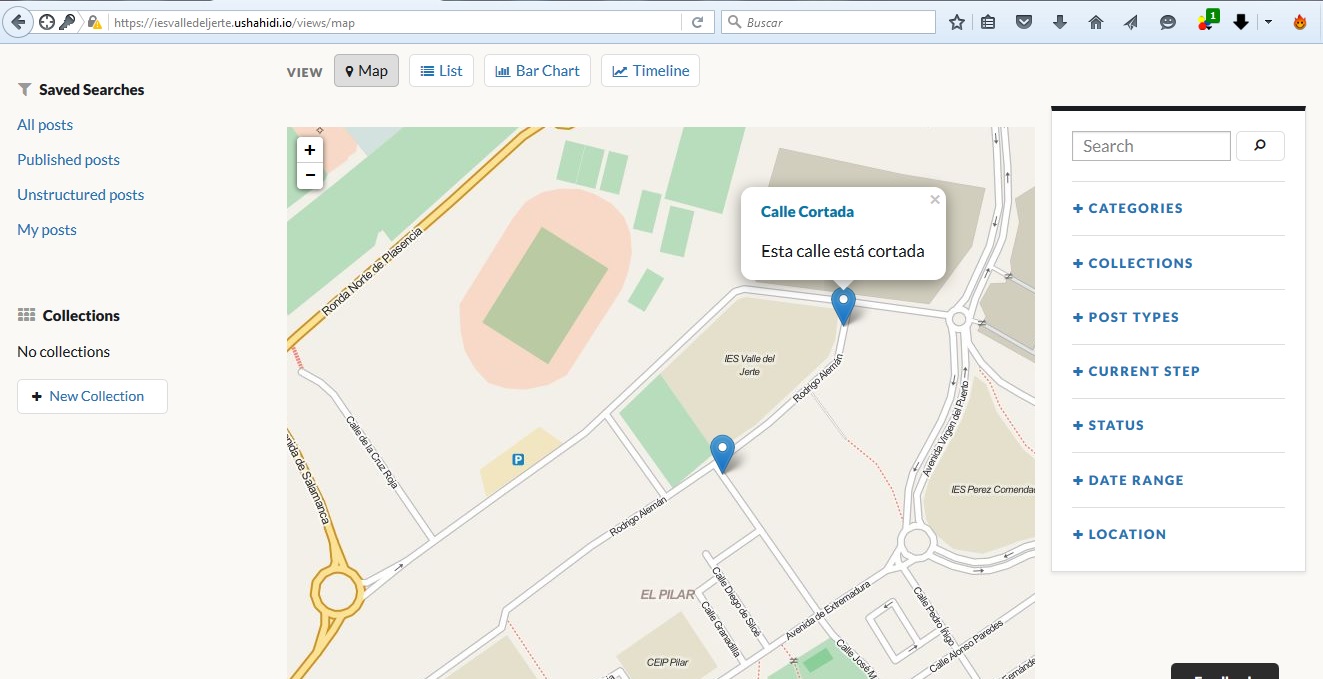
Task: Expand the Date Range filter
Action: pyautogui.click(x=1128, y=480)
